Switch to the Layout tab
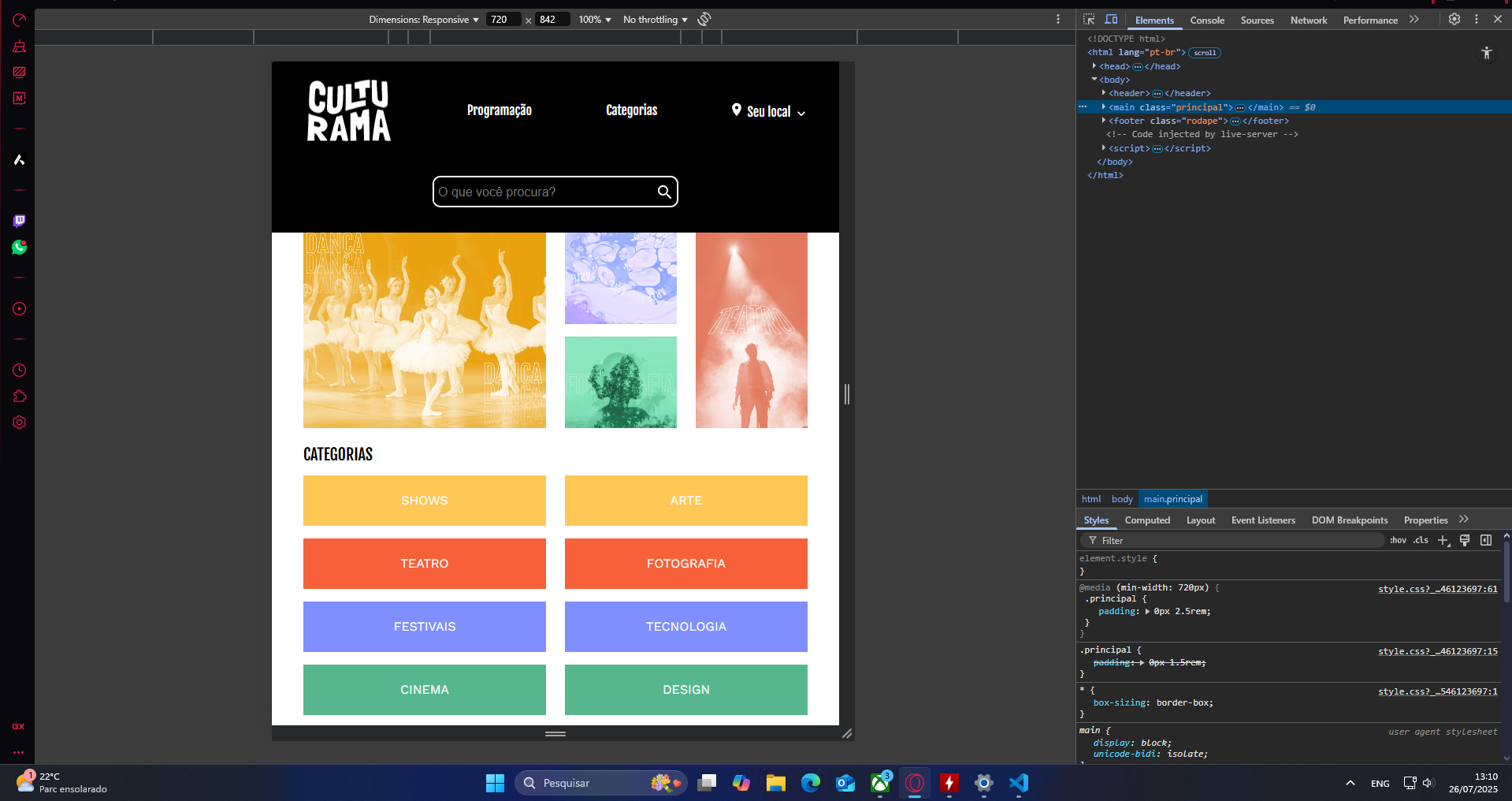Viewport: 1512px width, 801px height. coord(1201,520)
